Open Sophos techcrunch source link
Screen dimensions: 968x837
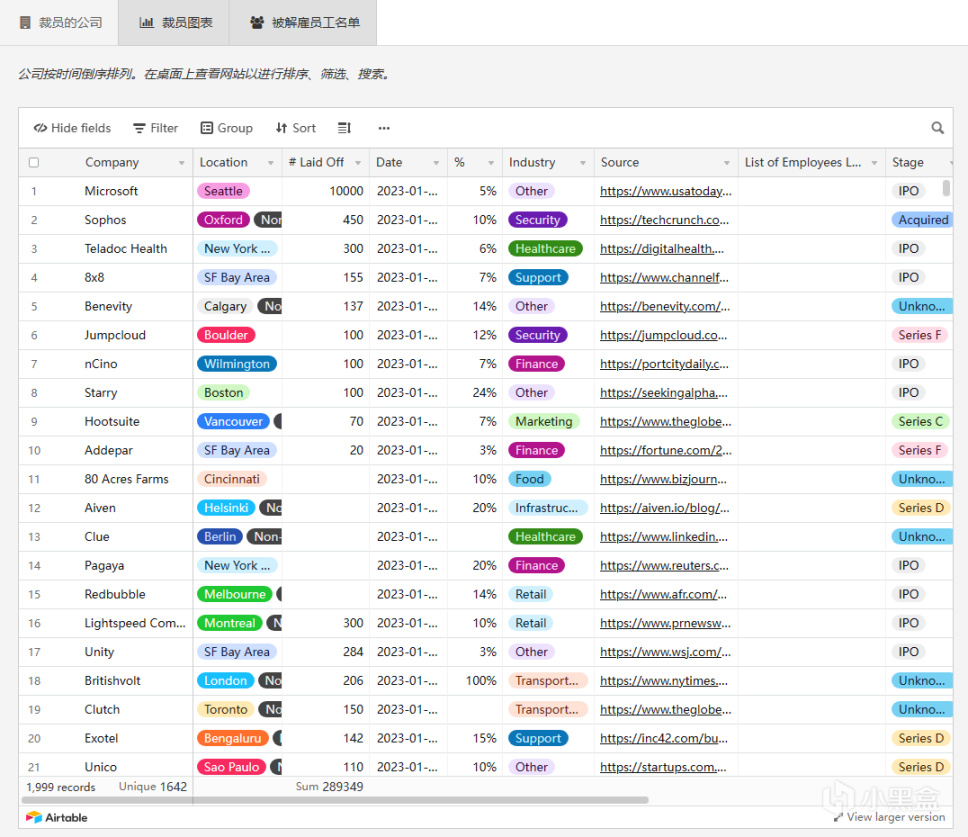[x=664, y=220]
